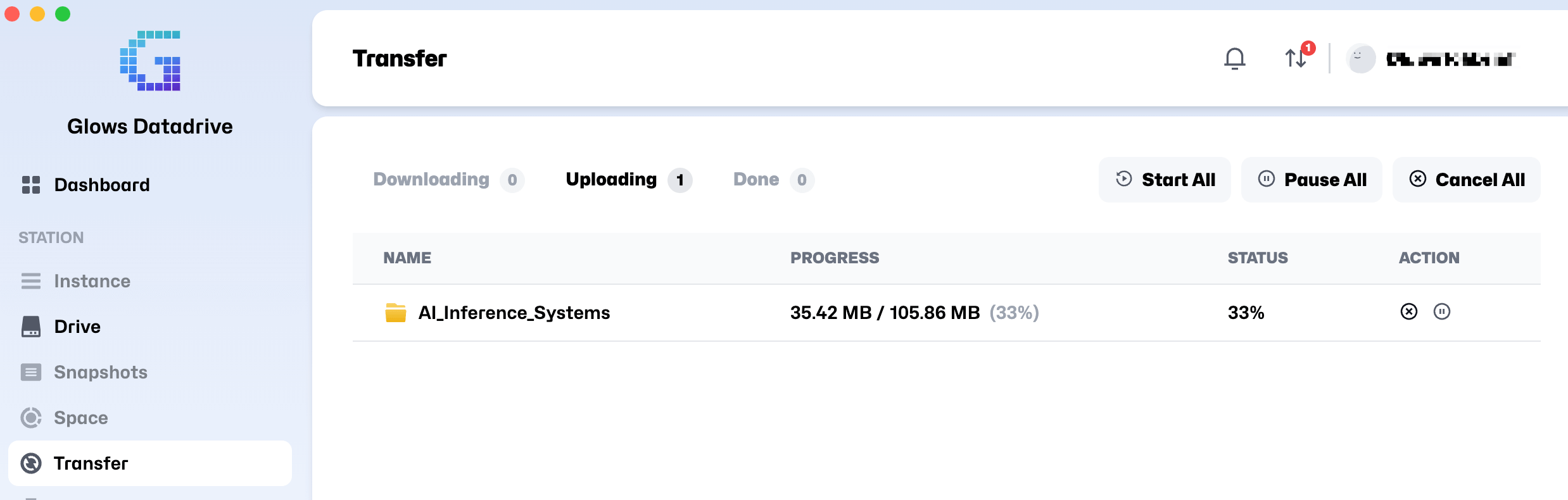Click the transfer arrows icon with badge
Viewport: 1568px width, 500px height.
point(1296,58)
